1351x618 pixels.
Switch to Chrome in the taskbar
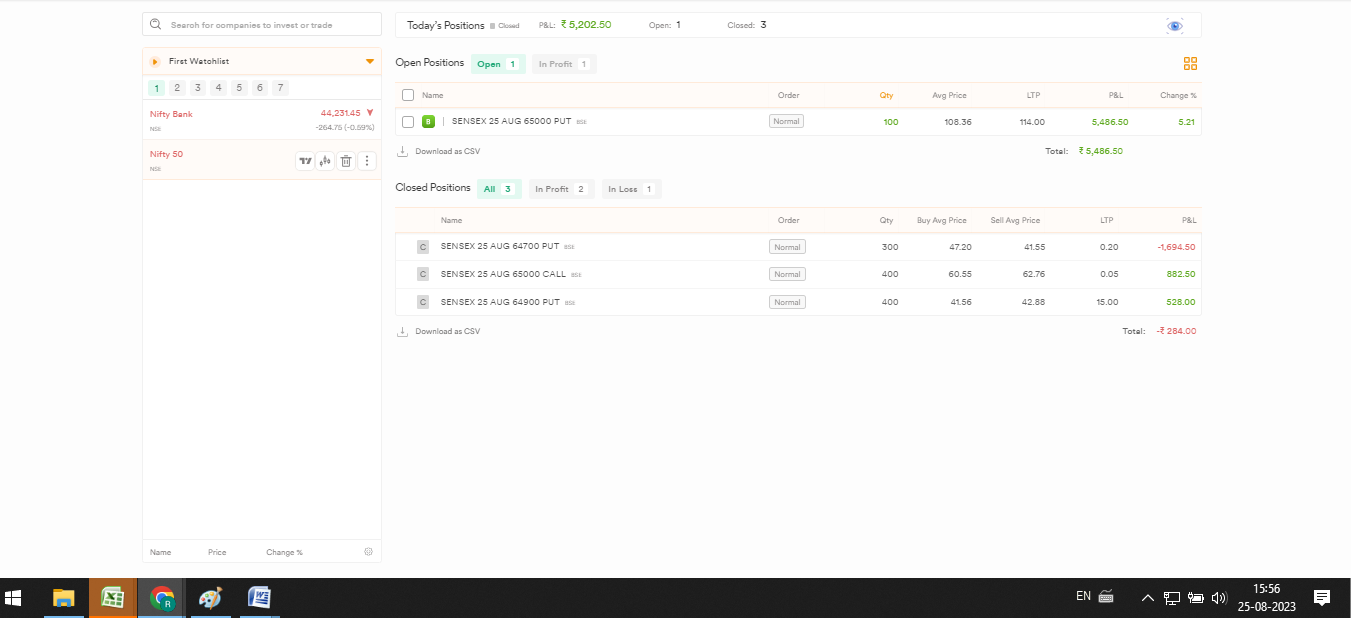click(x=161, y=598)
